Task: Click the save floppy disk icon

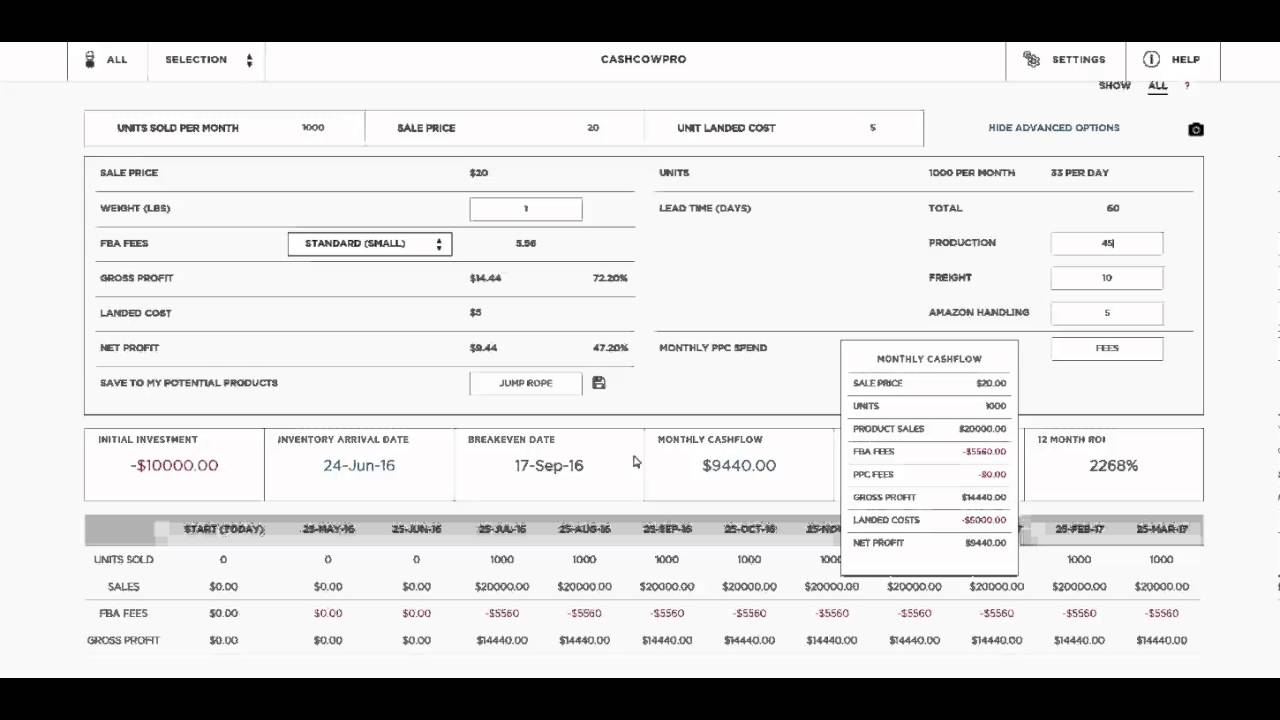Action: [x=599, y=383]
